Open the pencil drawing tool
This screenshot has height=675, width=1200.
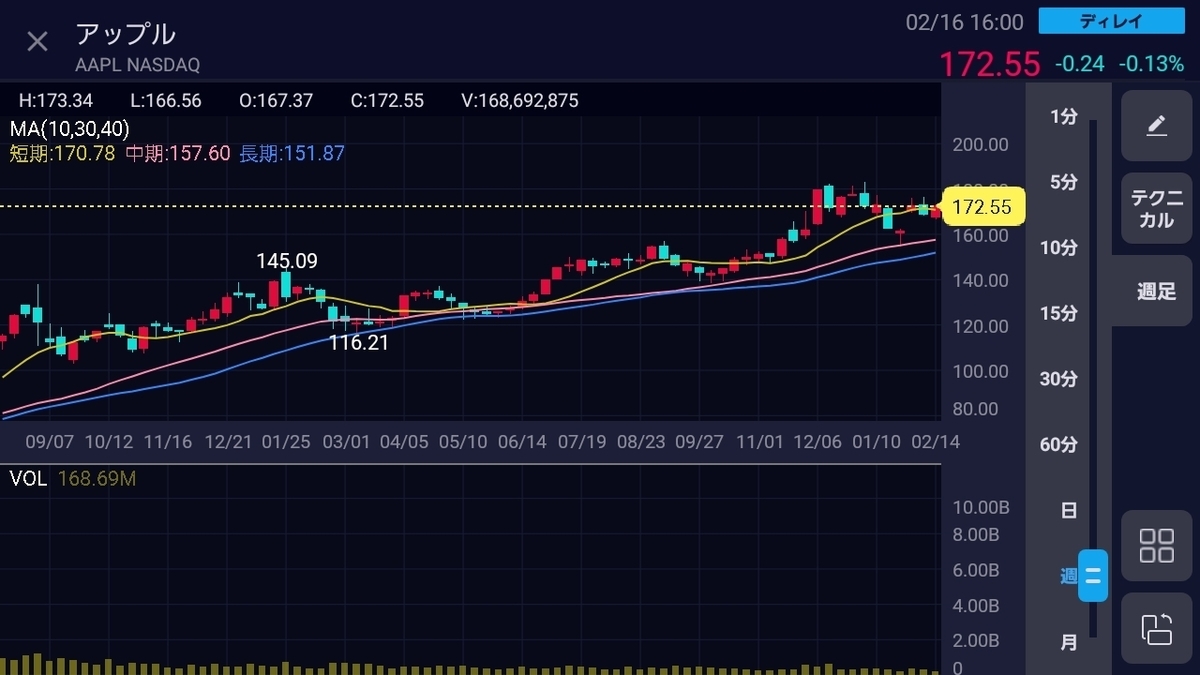tap(1156, 126)
